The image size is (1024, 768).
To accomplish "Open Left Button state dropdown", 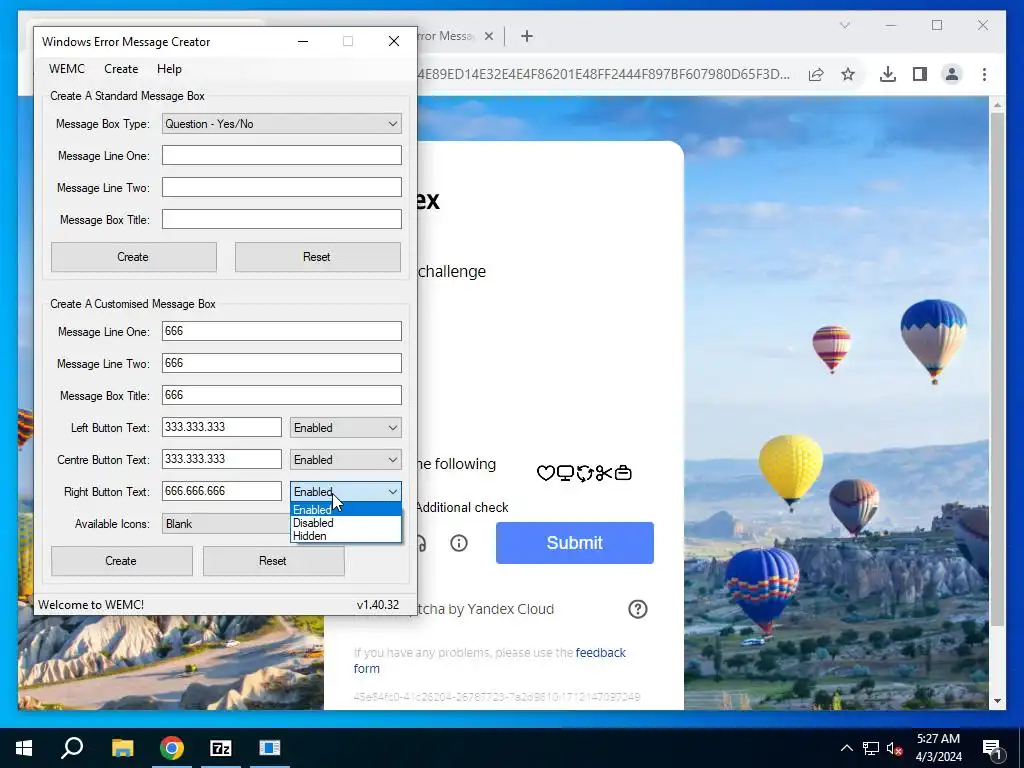I will (x=345, y=428).
